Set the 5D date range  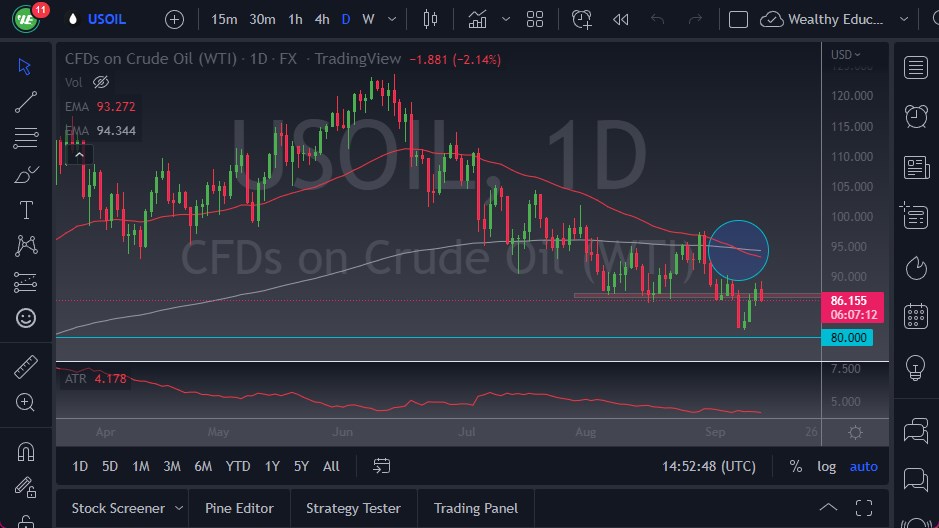(110, 466)
